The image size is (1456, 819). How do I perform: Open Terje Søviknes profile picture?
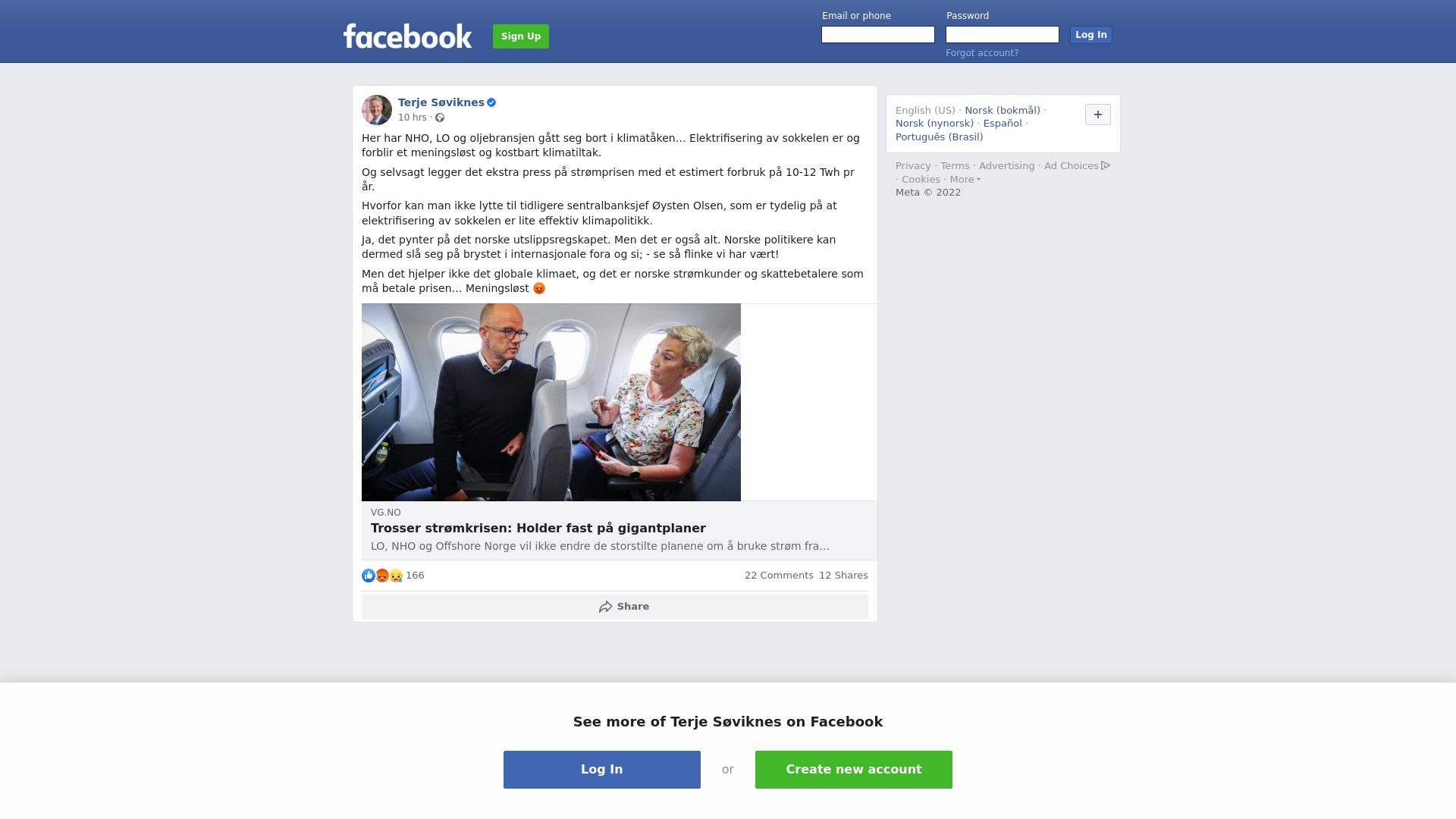tap(377, 110)
